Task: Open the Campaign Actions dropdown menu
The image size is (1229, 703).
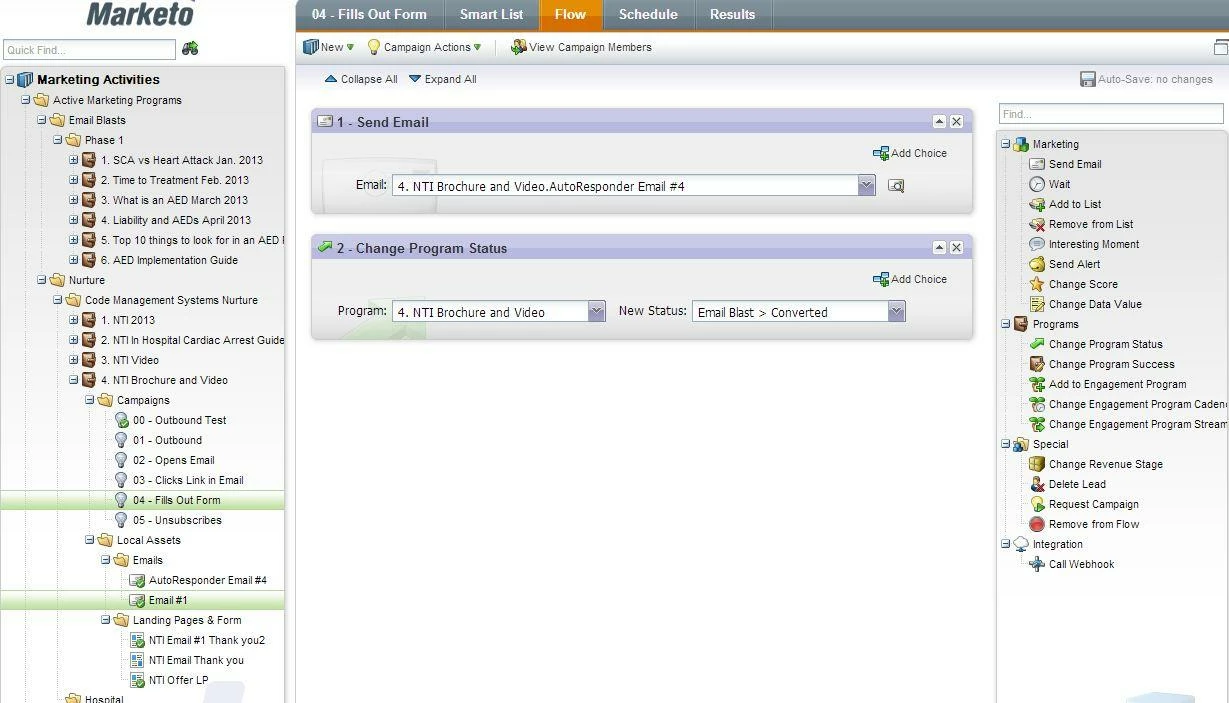Action: (x=424, y=47)
